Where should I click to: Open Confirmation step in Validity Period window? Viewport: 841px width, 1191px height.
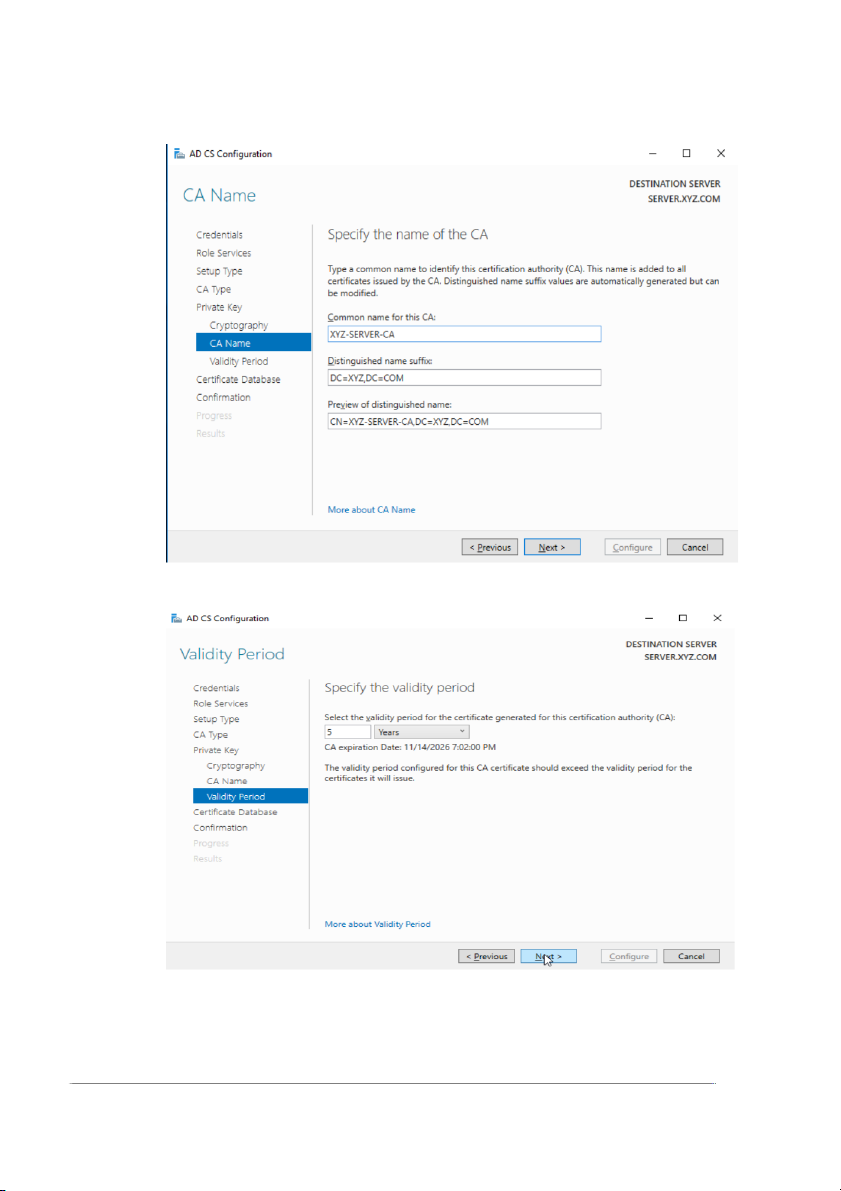click(220, 828)
